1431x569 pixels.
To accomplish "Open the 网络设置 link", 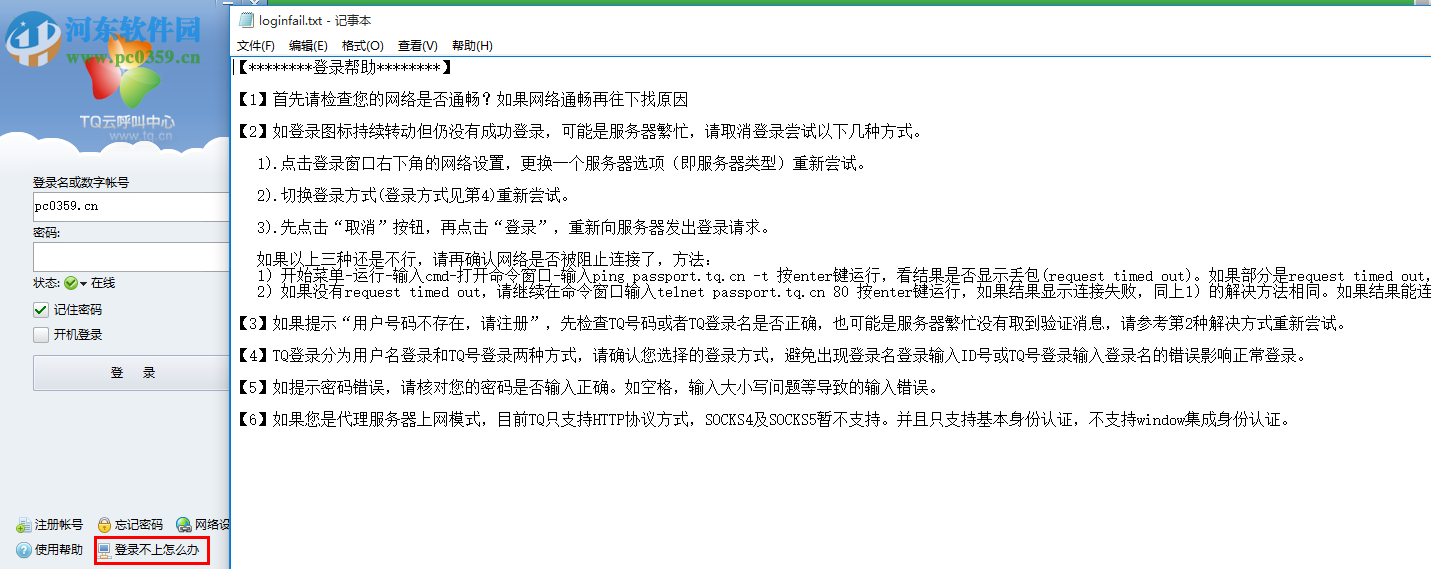I will [x=212, y=525].
